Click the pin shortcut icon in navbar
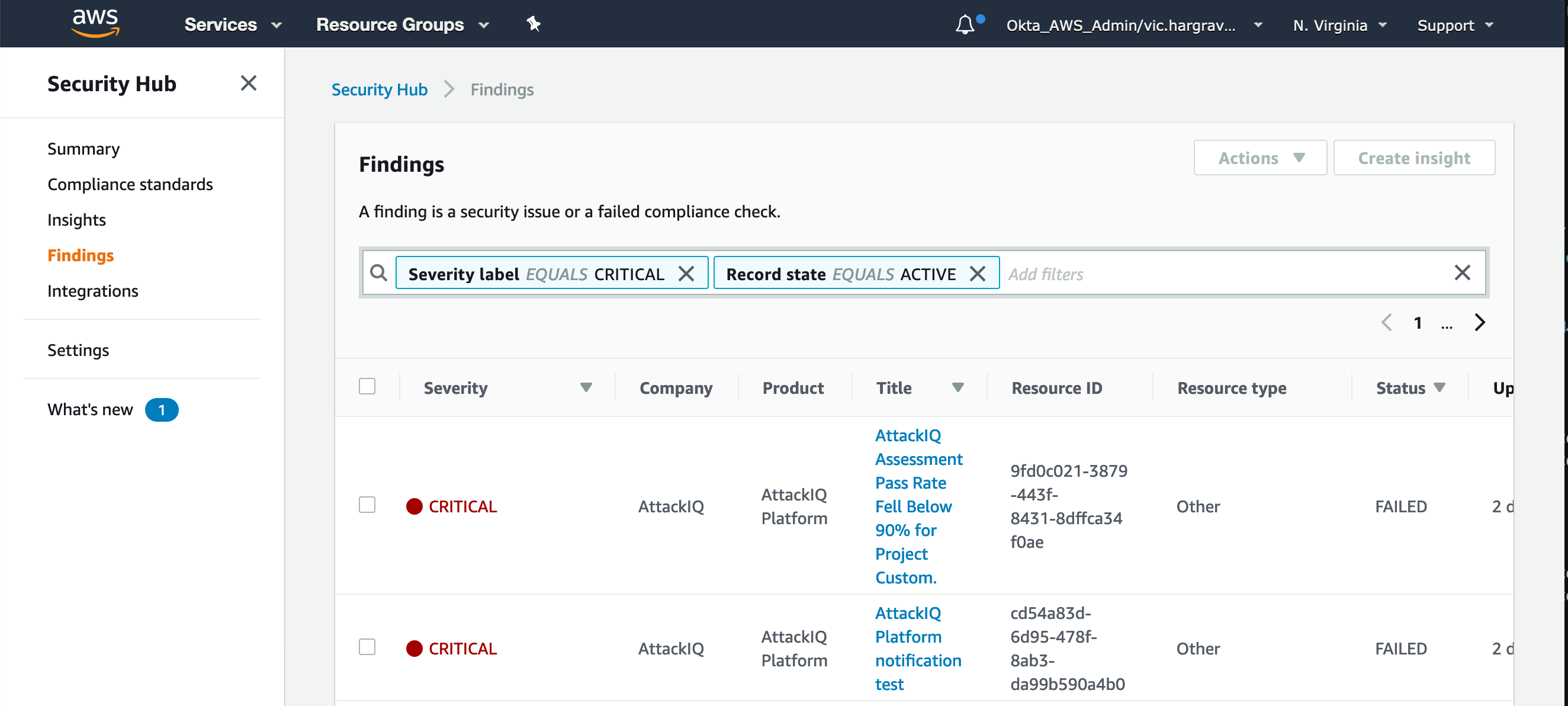1568x706 pixels. (533, 24)
